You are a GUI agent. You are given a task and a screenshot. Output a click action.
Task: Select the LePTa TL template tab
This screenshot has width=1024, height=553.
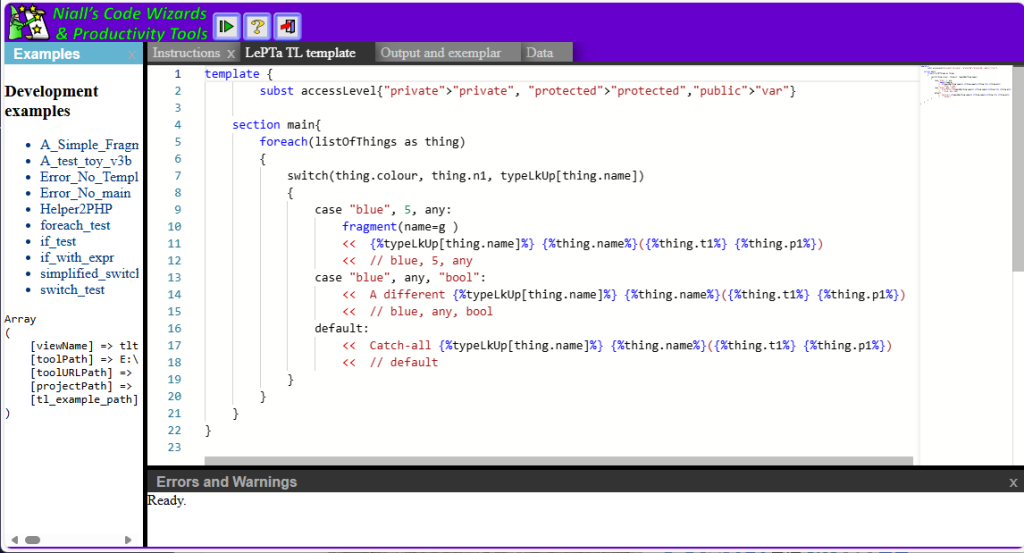pyautogui.click(x=300, y=53)
